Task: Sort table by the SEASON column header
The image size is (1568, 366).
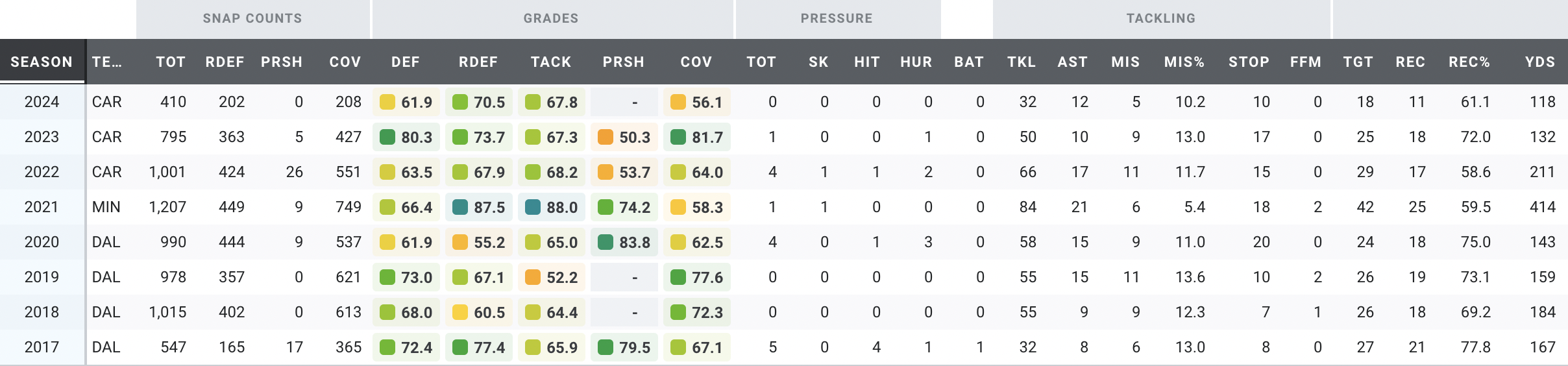Action: pyautogui.click(x=42, y=62)
